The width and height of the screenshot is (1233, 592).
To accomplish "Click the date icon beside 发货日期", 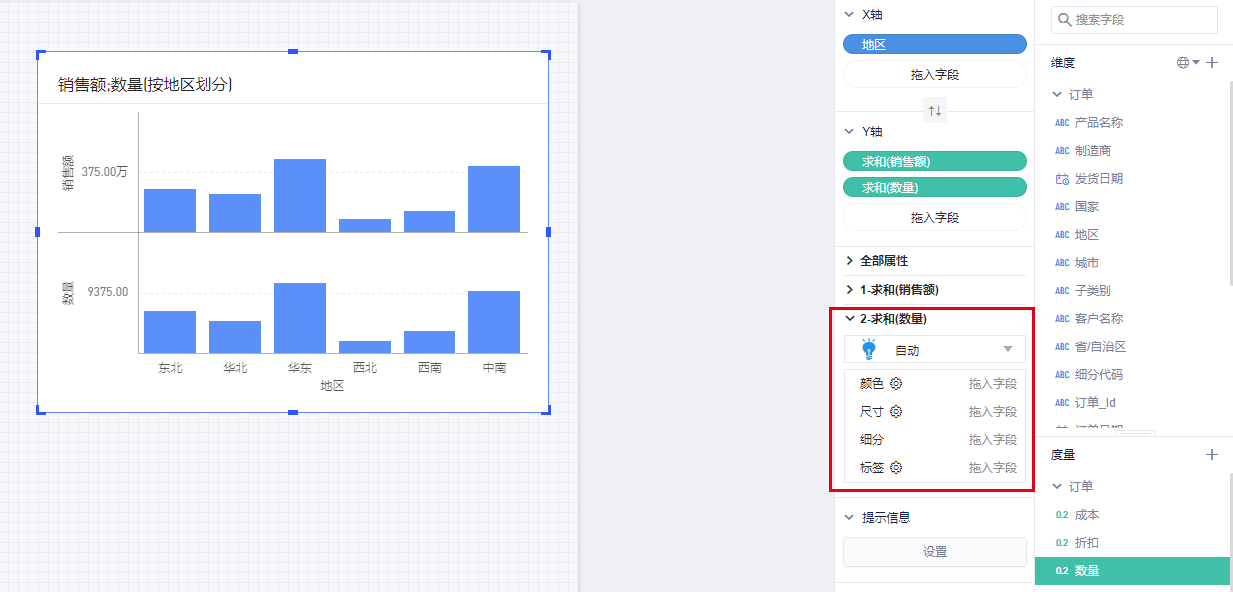I will click(1062, 179).
